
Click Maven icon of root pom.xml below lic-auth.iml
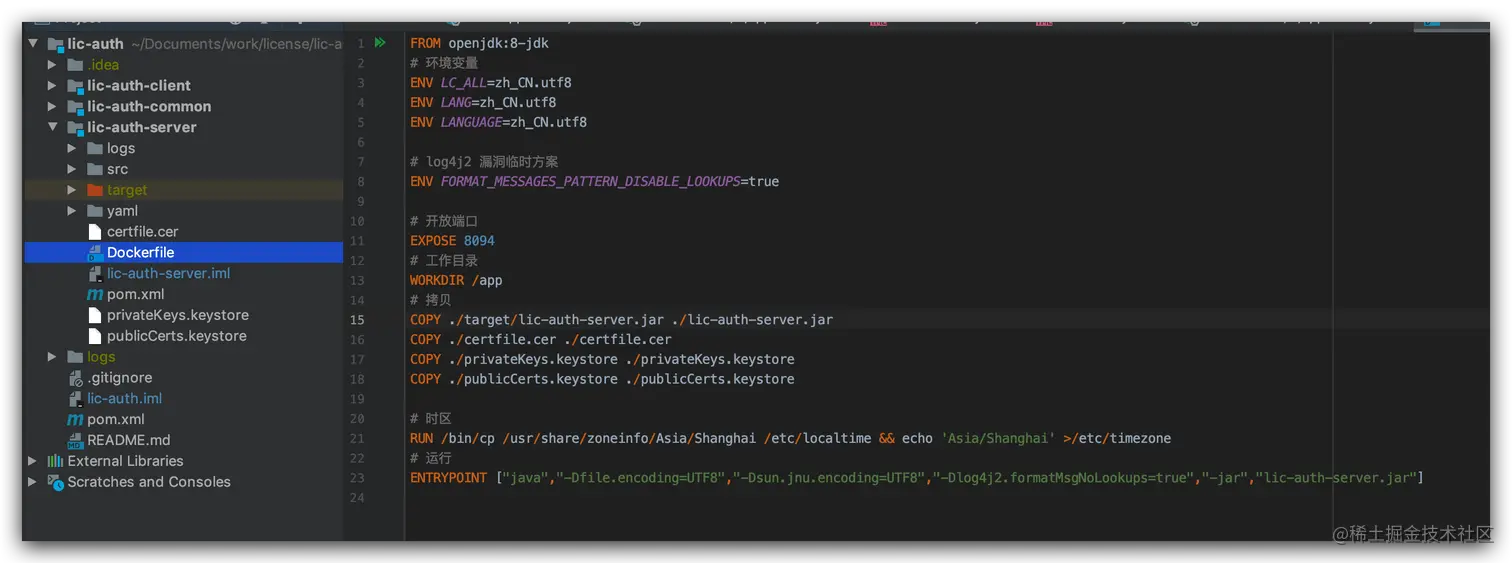75,420
